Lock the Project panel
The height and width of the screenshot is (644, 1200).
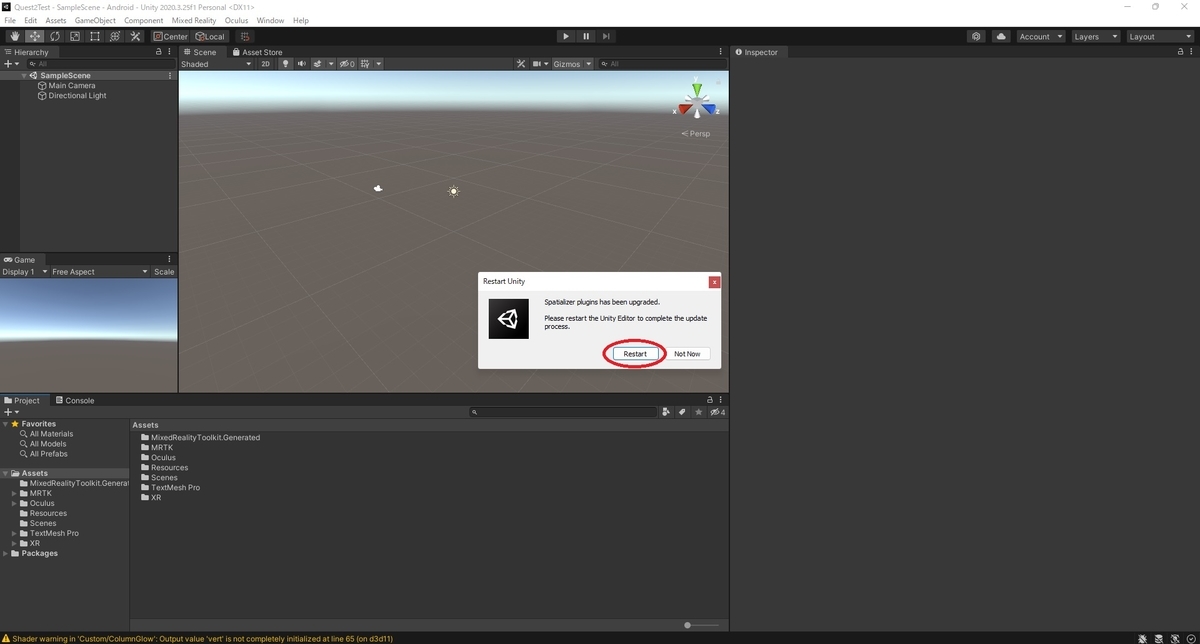pos(710,400)
